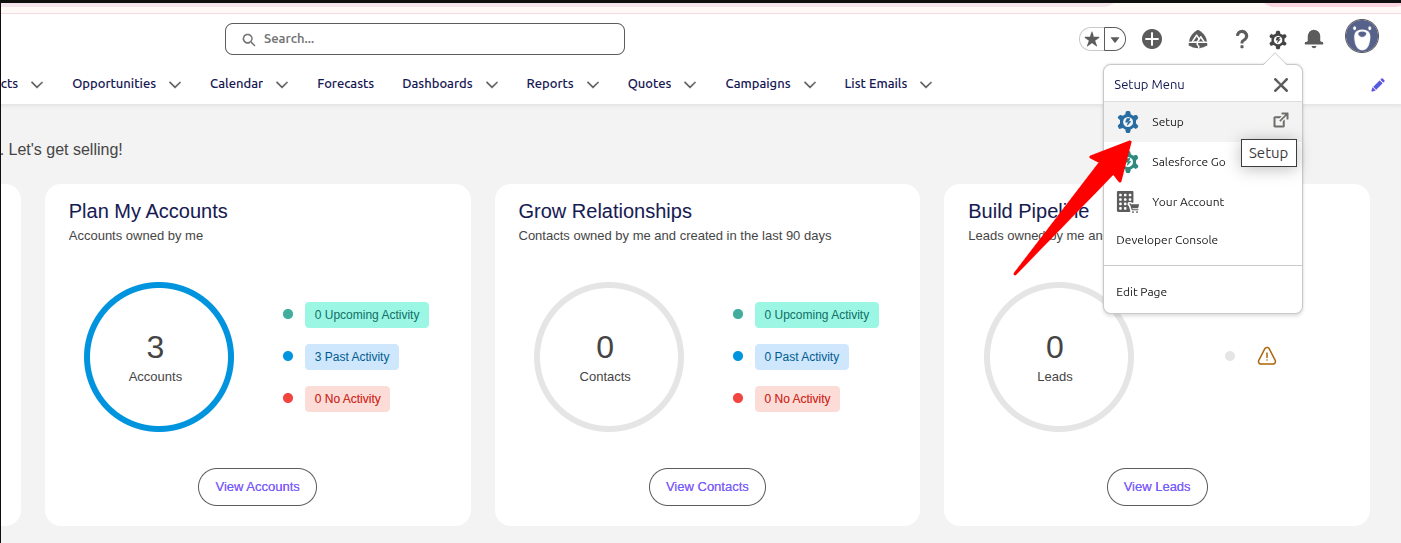Choose Developer Console from Setup Menu
The height and width of the screenshot is (543, 1401).
click(1166, 240)
